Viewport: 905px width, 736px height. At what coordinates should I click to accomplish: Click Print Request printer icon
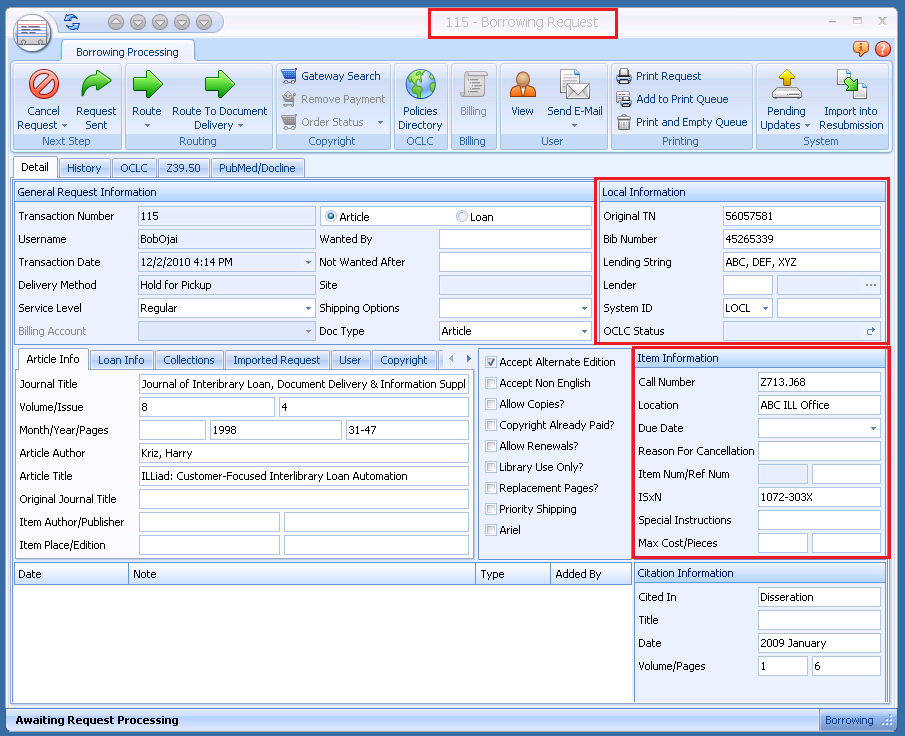(624, 76)
